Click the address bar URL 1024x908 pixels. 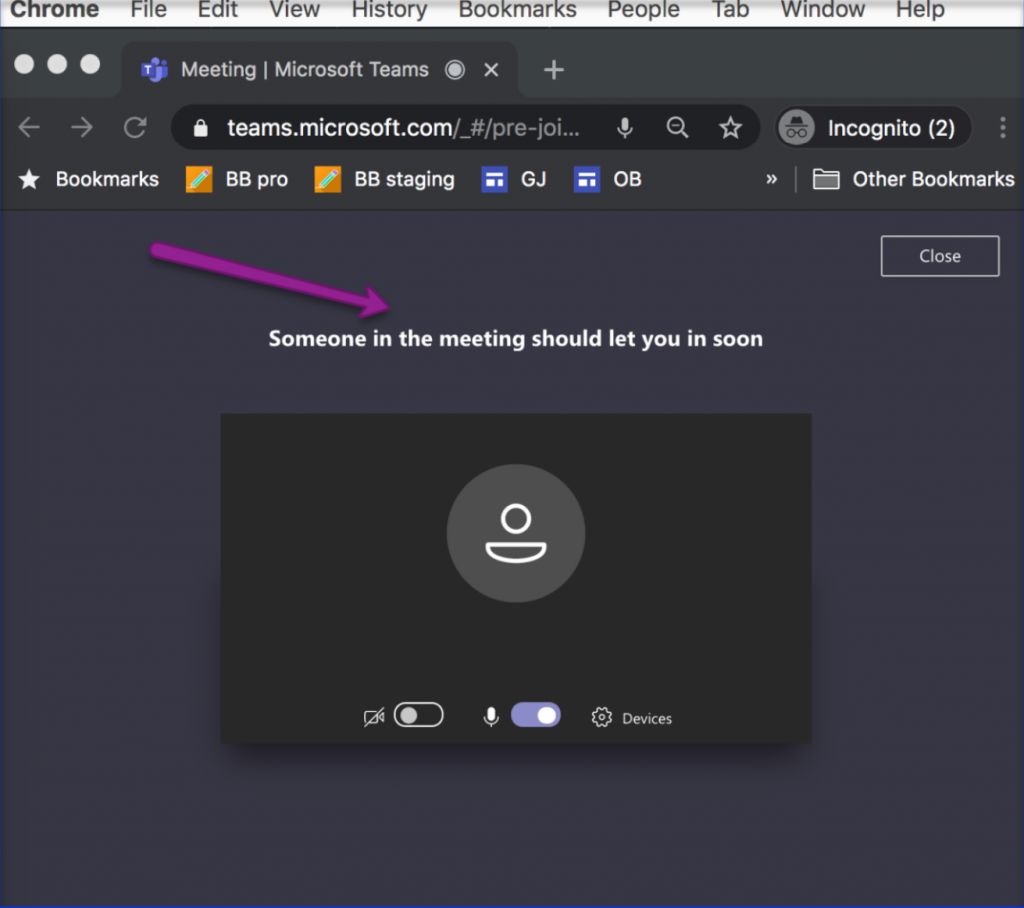click(x=403, y=128)
